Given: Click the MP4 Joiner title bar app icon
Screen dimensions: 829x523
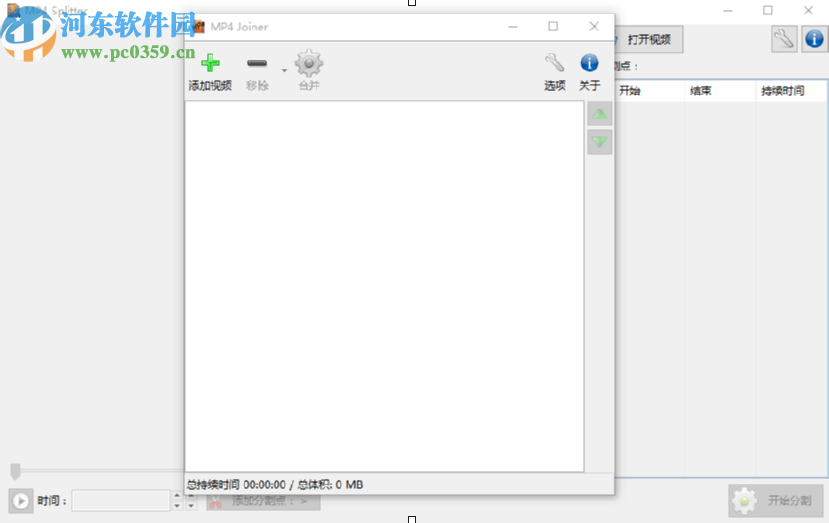Looking at the screenshot, I should [x=199, y=26].
